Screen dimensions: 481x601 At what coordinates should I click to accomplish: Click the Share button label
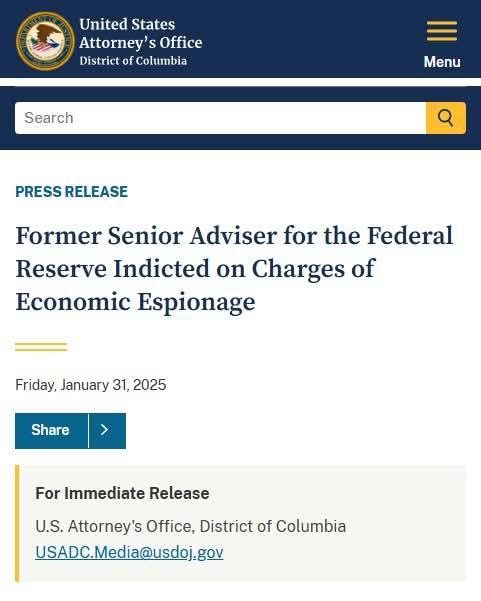click(x=51, y=430)
